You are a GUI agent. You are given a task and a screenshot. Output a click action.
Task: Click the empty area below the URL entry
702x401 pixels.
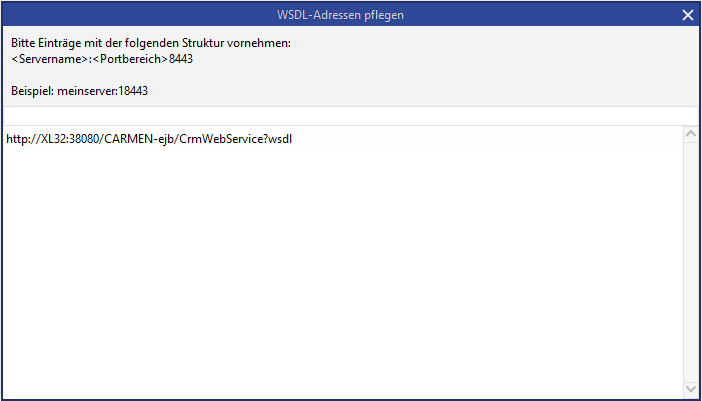tap(340, 270)
